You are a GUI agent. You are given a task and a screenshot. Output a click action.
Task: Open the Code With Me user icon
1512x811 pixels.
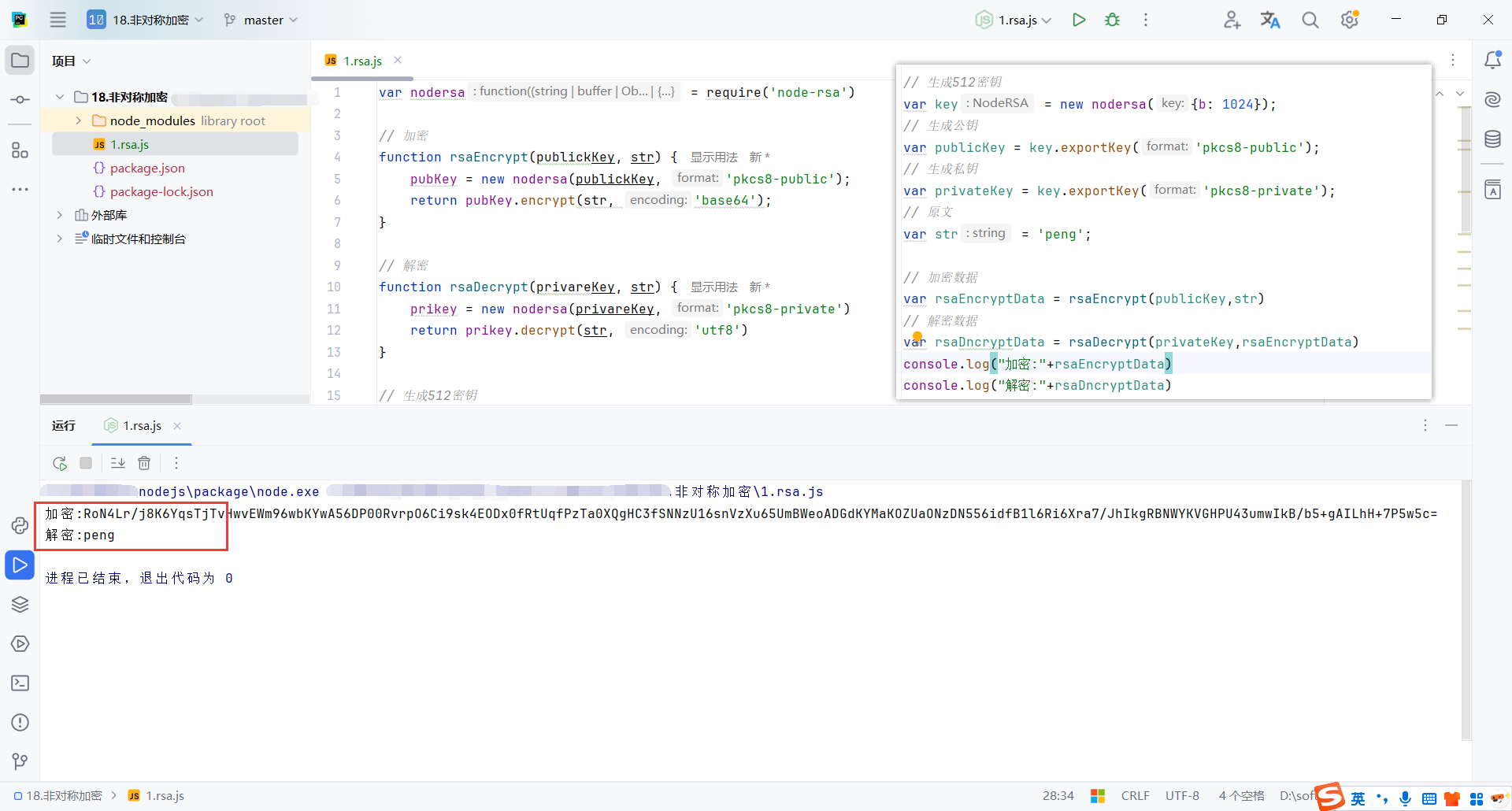tap(1232, 20)
